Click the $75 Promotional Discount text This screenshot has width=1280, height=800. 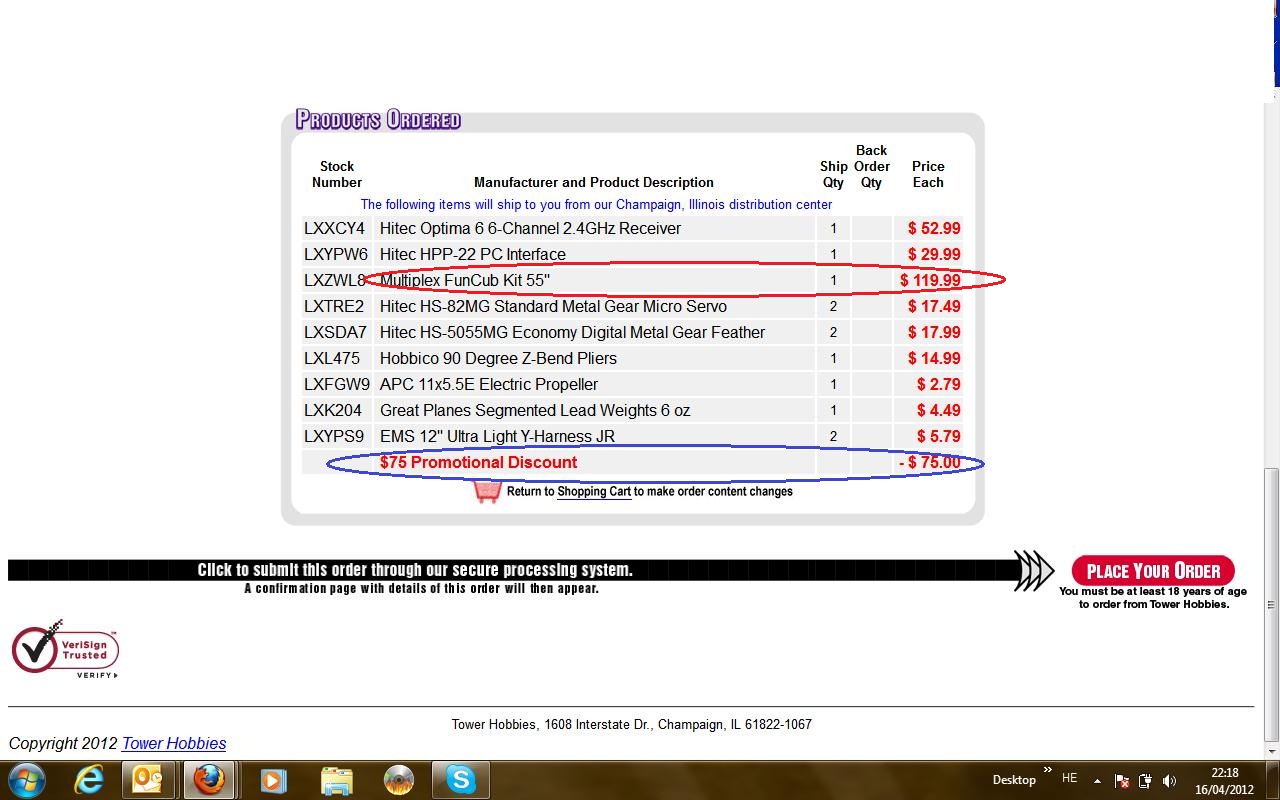(478, 462)
